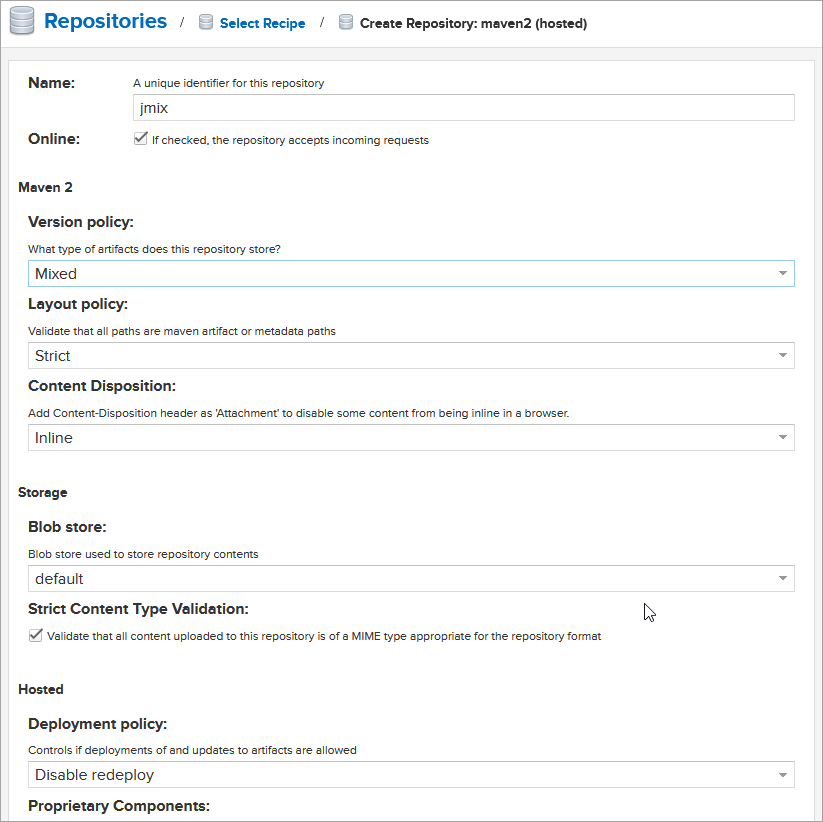Viewport: 823px width, 822px height.
Task: Open the Blob store selection list
Action: coord(410,578)
